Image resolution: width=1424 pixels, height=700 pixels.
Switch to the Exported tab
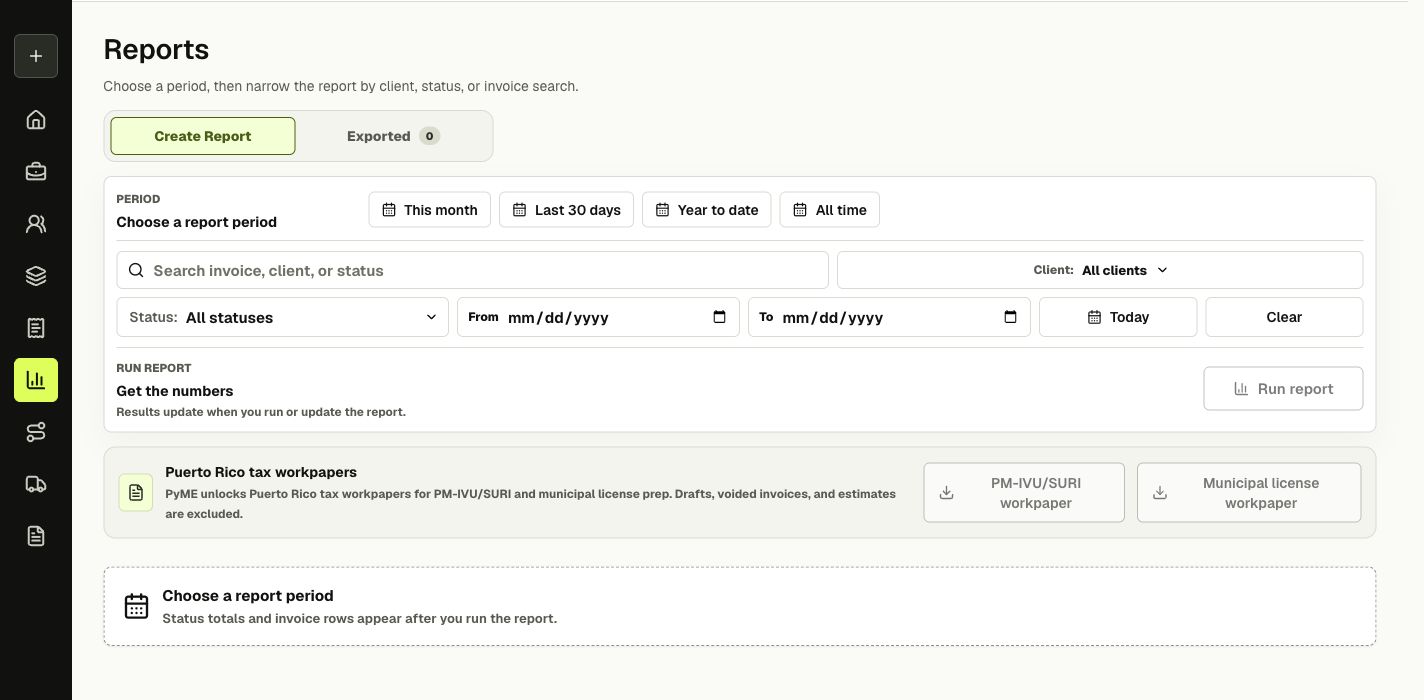point(393,136)
